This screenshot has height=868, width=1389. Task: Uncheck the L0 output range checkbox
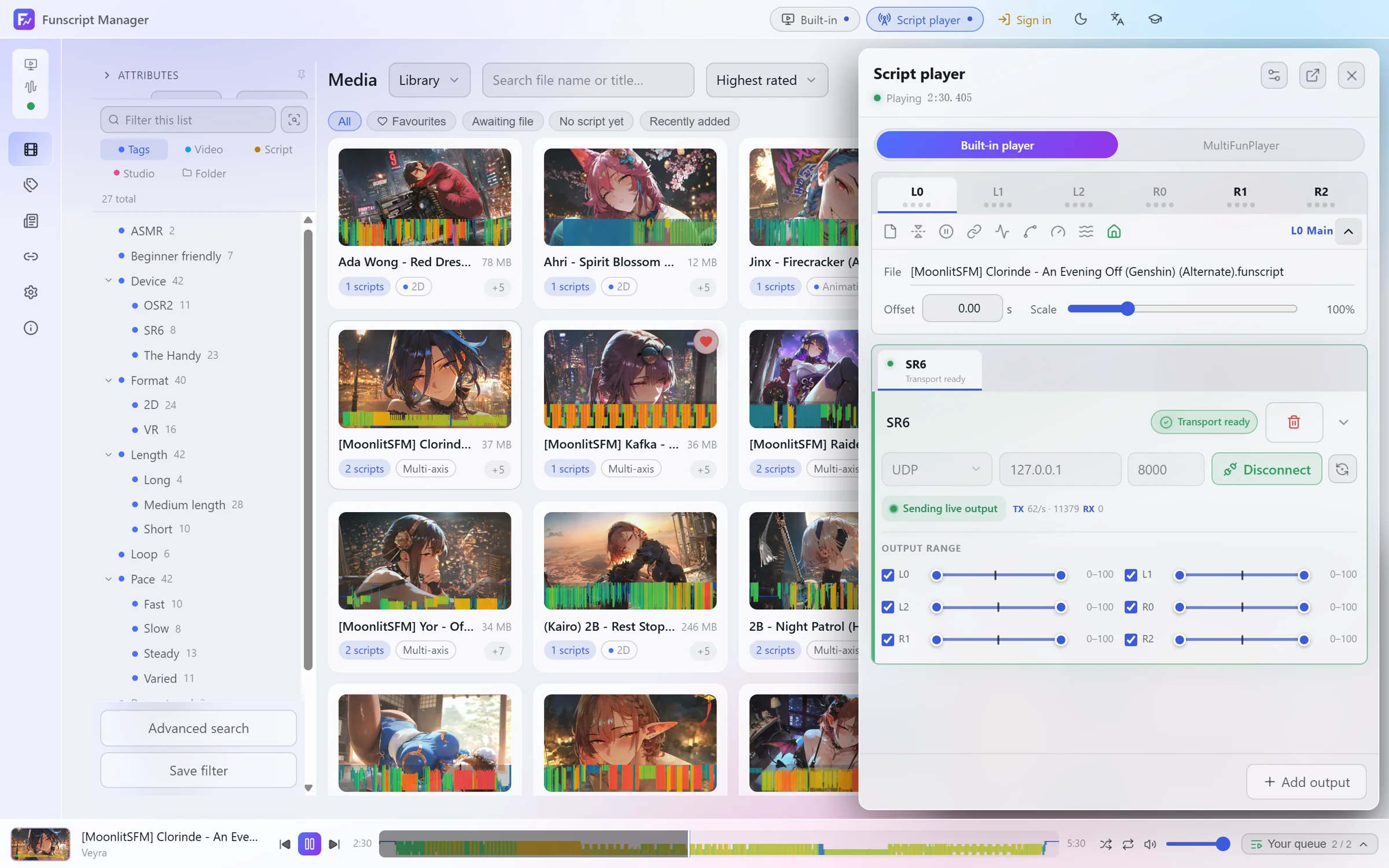888,575
